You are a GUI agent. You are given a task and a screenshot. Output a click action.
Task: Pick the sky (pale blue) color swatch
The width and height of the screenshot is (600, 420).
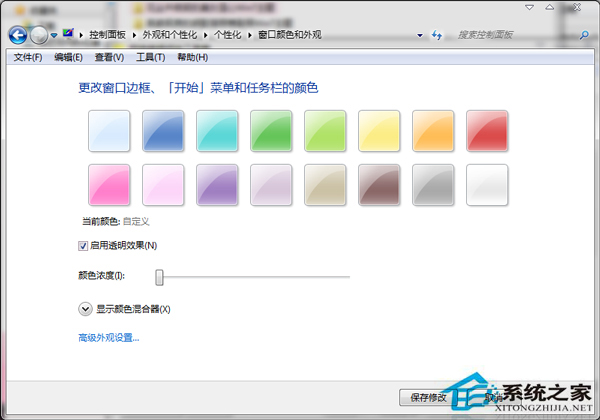[109, 131]
